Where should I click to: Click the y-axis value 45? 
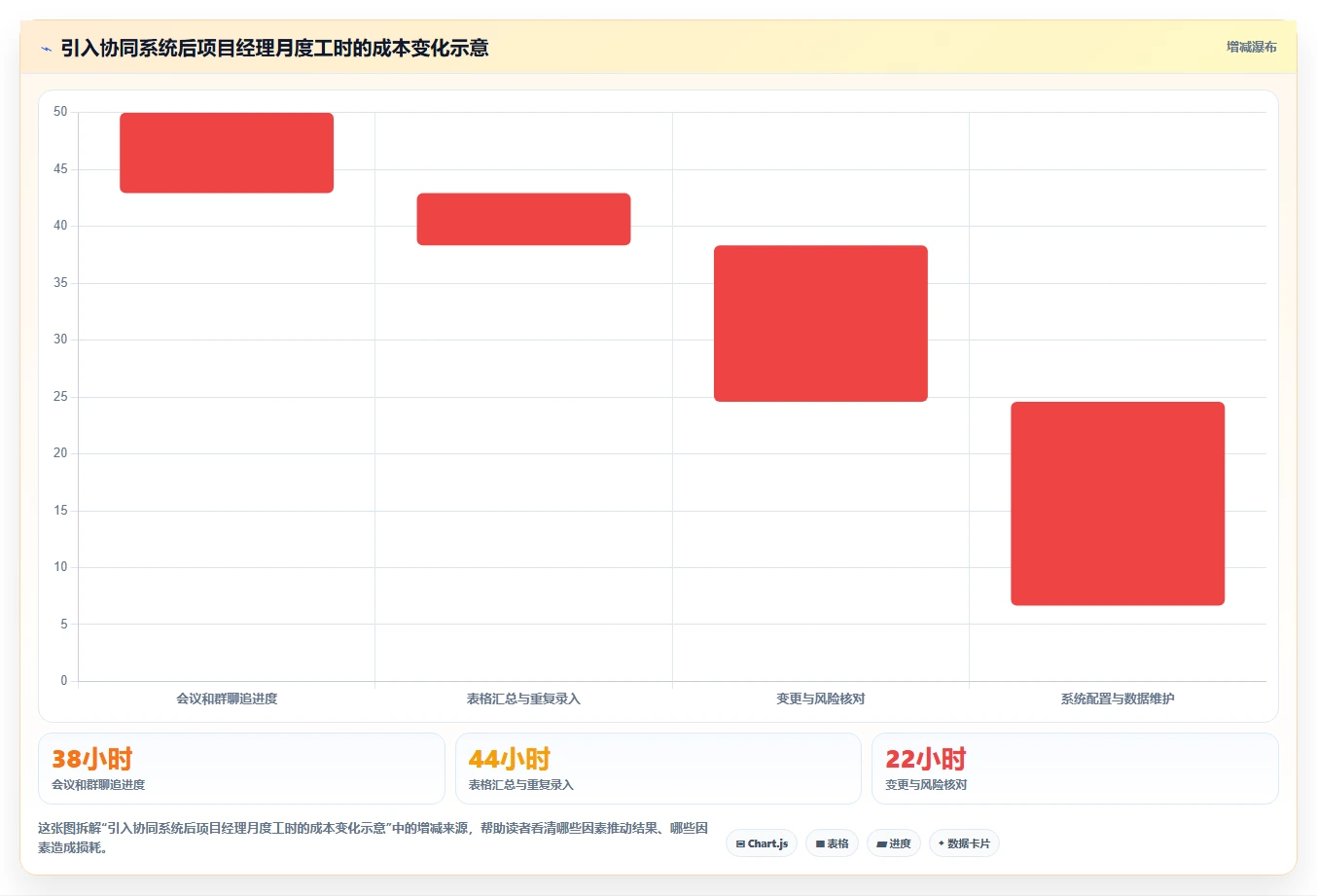click(x=60, y=169)
